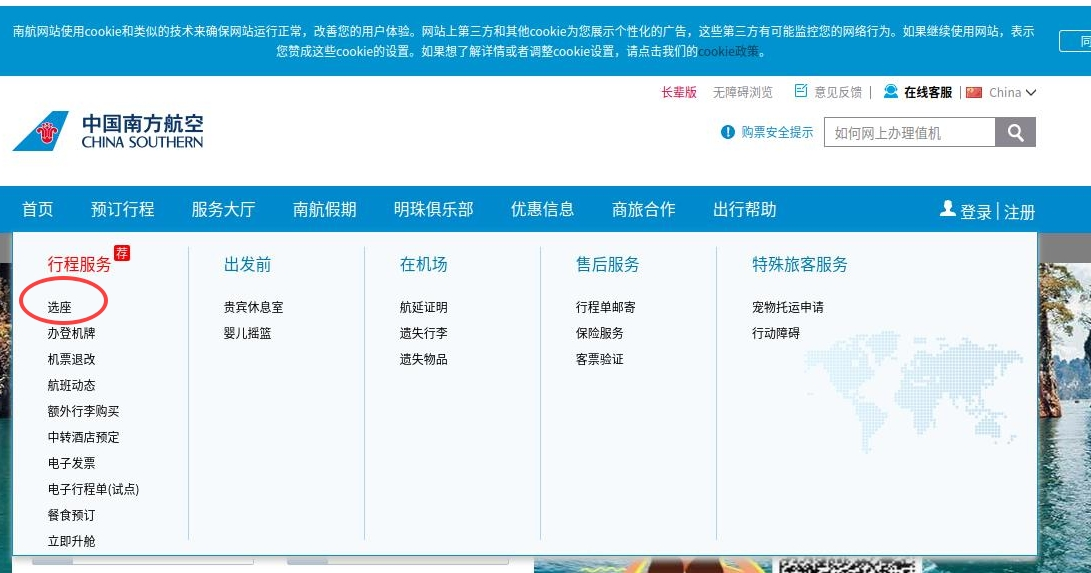1091x573 pixels.
Task: Click the magnifier search button
Action: tap(1015, 132)
